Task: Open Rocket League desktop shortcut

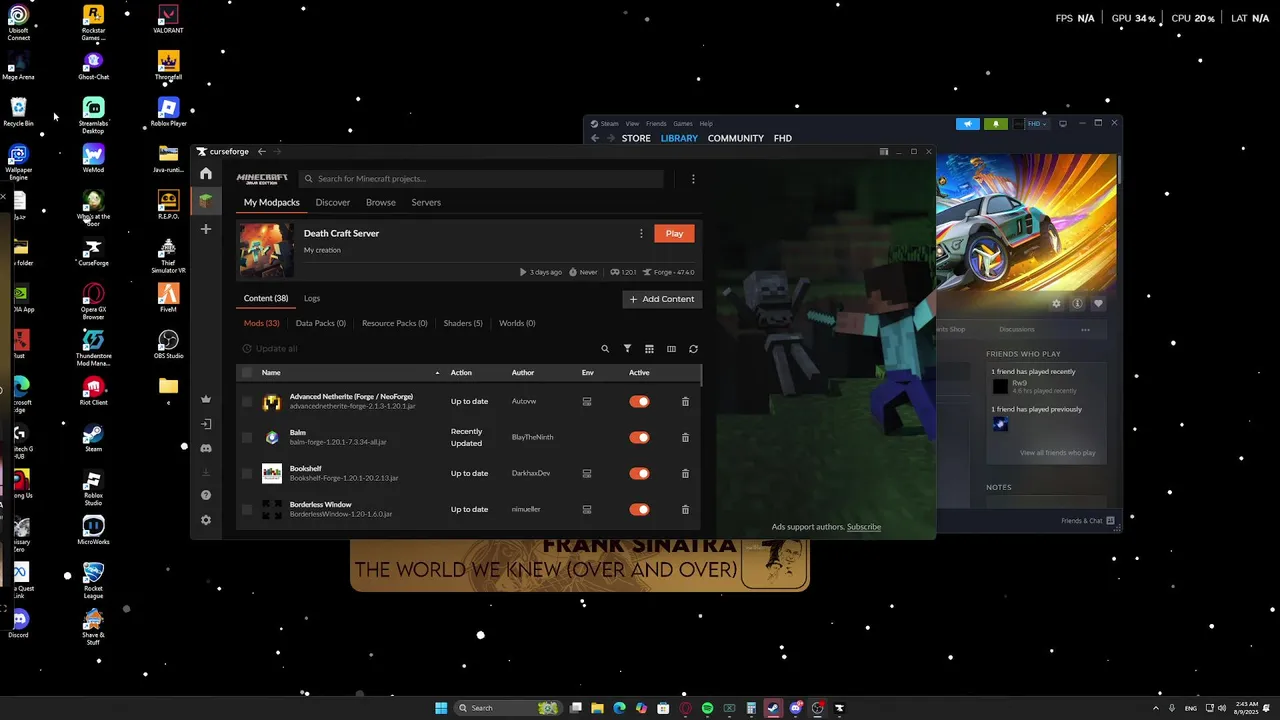Action: (x=93, y=579)
